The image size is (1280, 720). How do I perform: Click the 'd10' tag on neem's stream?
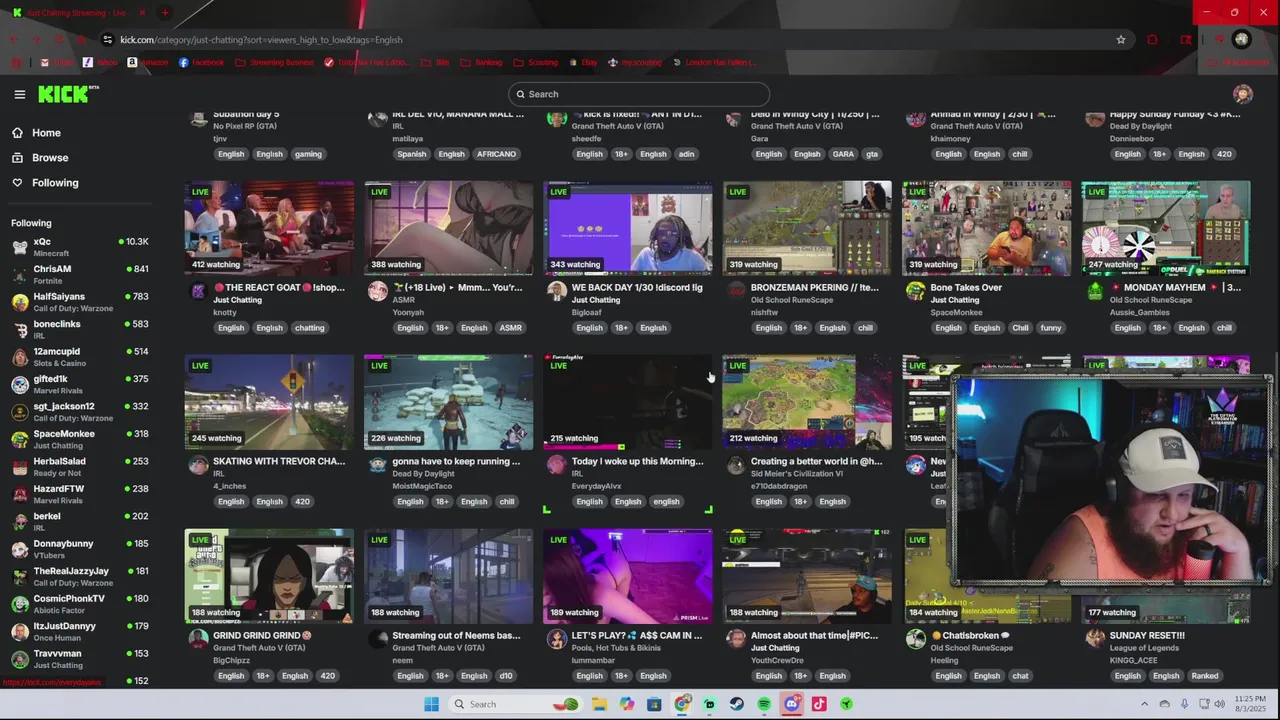506,676
